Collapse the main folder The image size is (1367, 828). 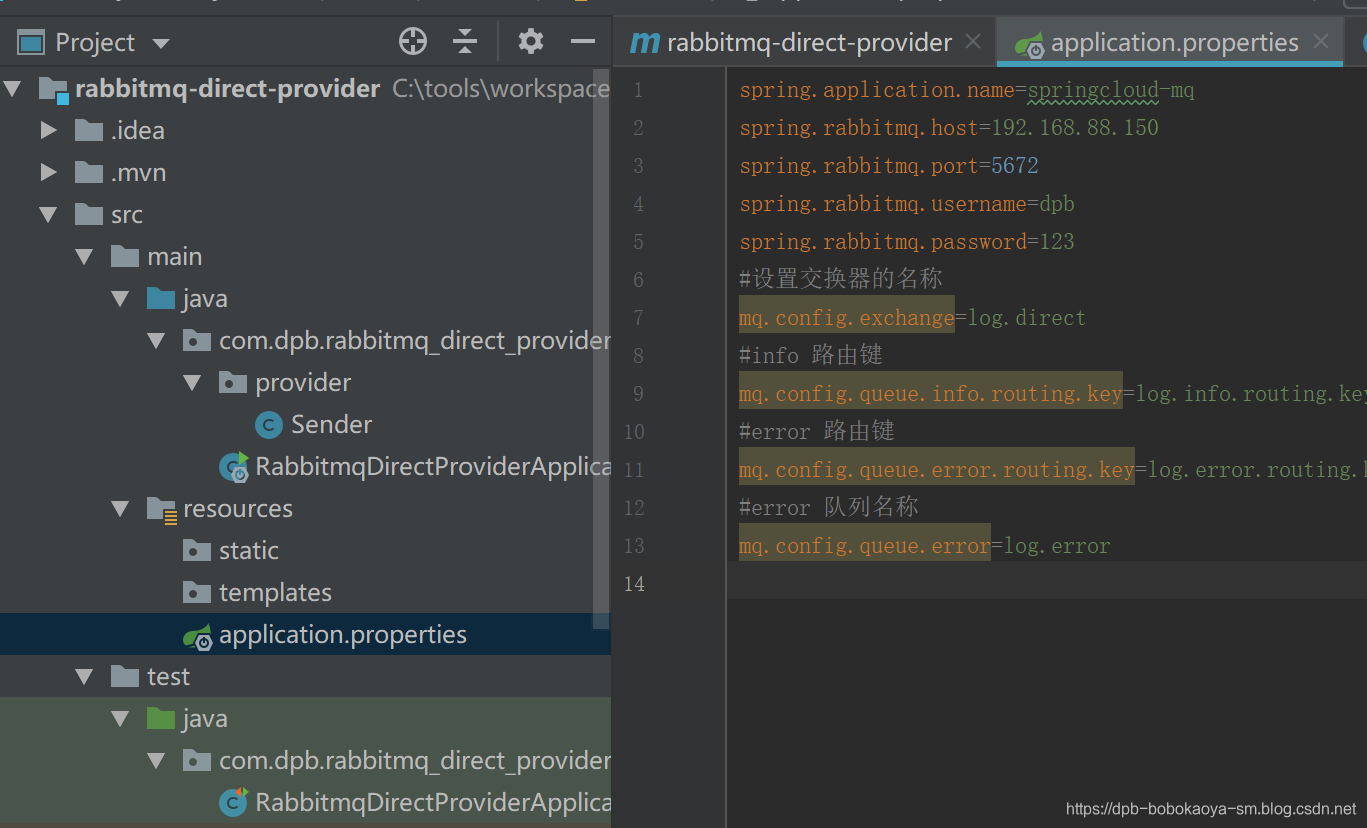click(84, 257)
